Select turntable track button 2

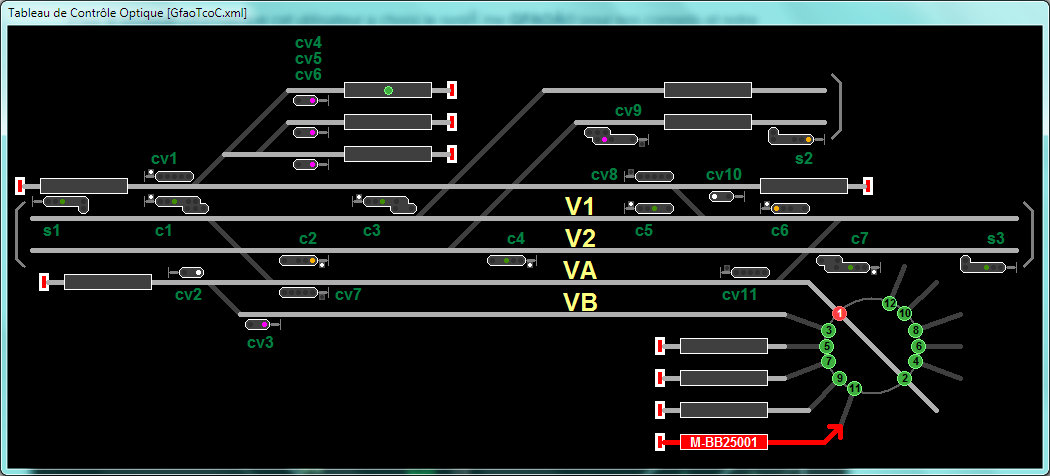point(905,379)
